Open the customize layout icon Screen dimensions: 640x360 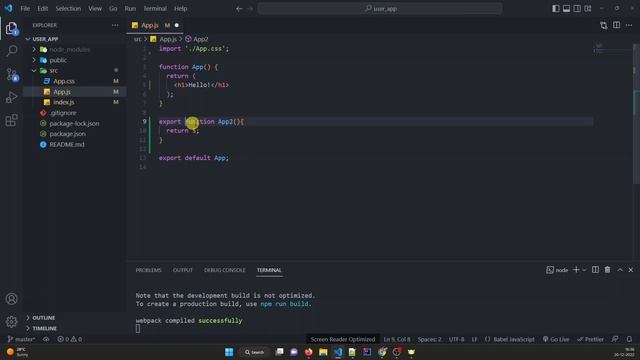pyautogui.click(x=588, y=9)
